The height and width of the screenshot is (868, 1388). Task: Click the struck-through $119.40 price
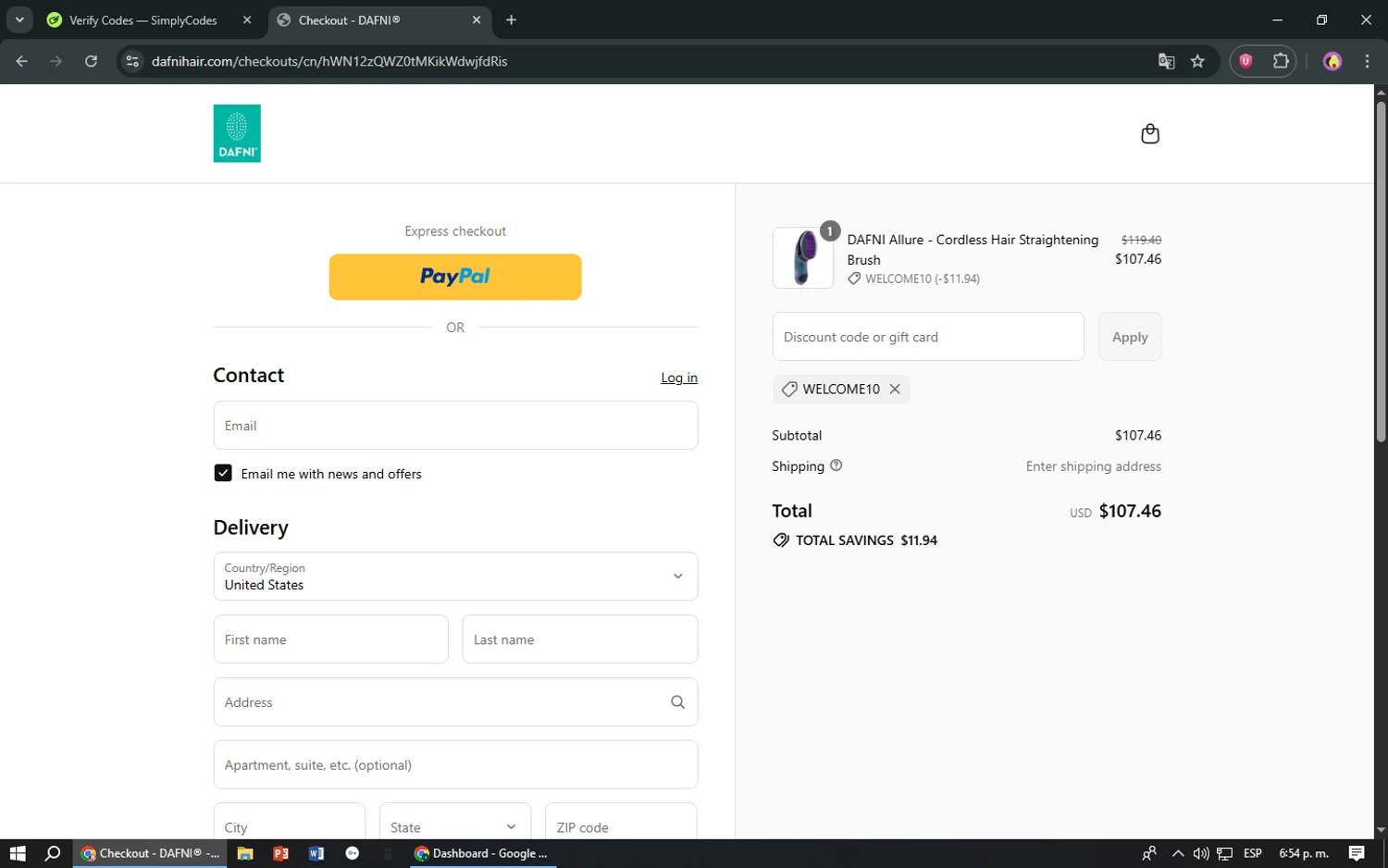[x=1141, y=240]
